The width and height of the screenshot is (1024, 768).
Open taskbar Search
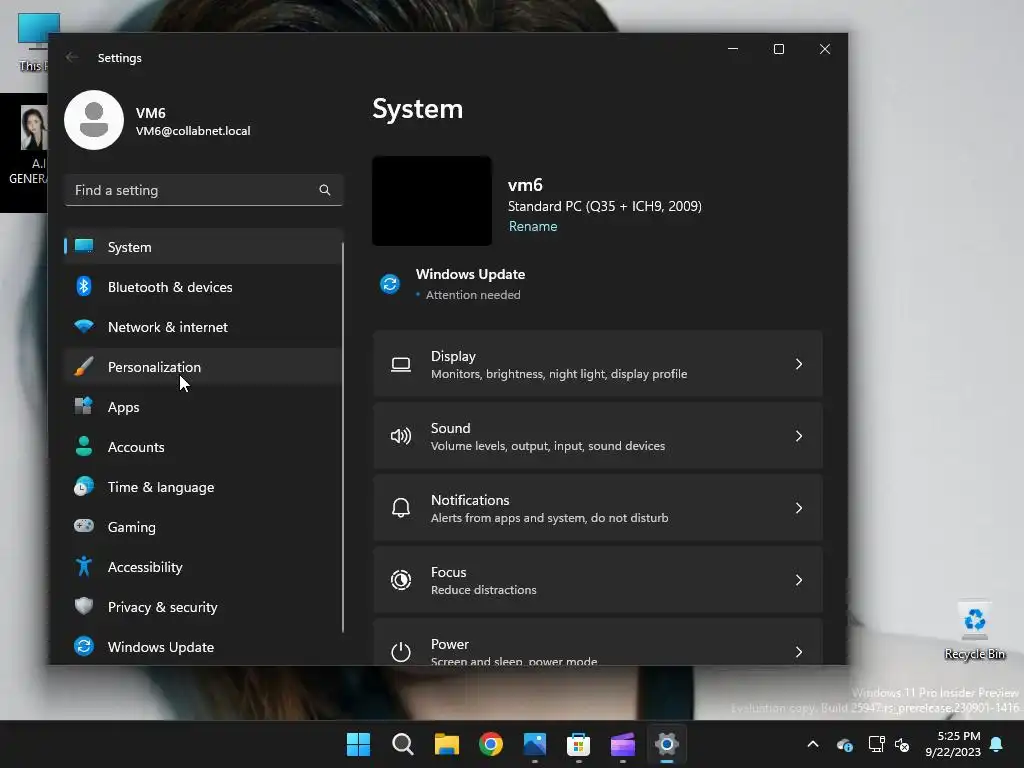point(402,744)
